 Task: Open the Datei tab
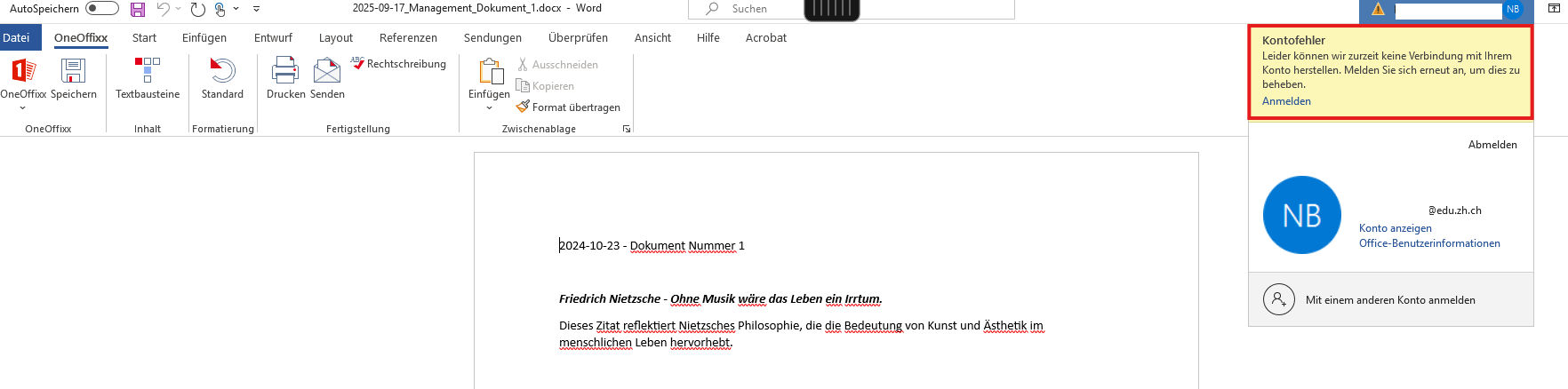pos(17,38)
